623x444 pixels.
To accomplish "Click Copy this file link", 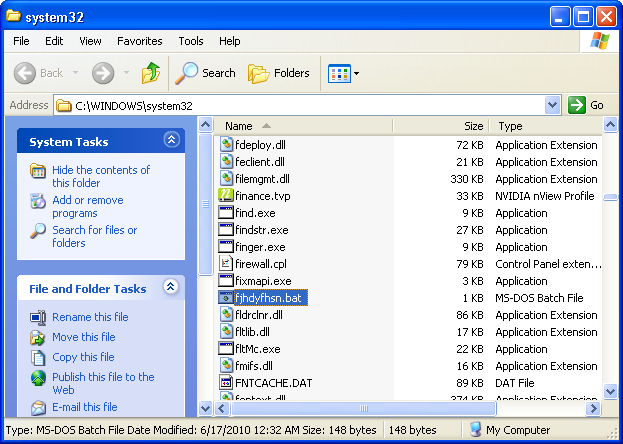I will coord(83,357).
